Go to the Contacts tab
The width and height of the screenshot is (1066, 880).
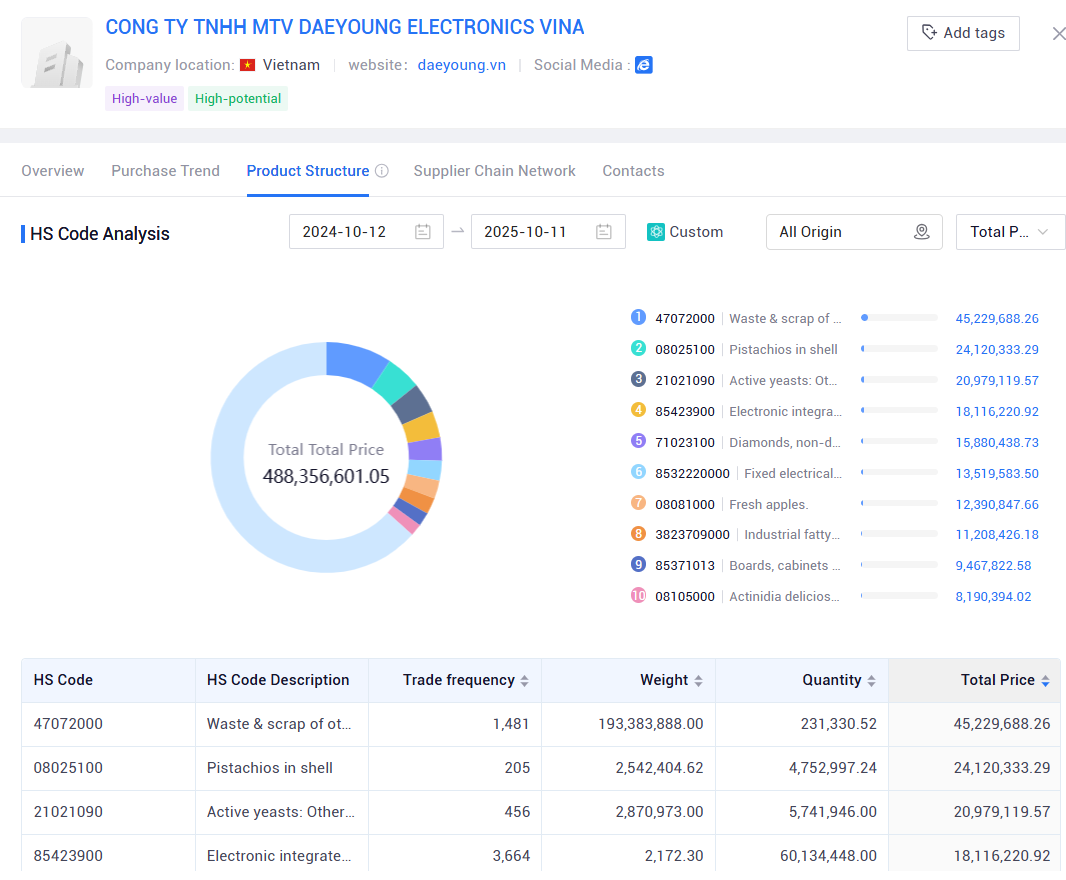633,171
